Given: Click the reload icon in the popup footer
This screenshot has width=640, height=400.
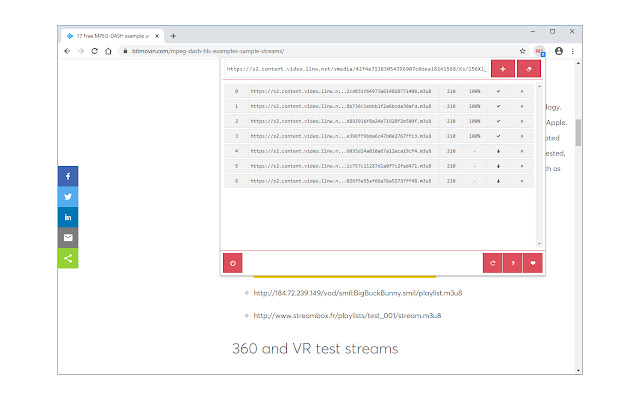Looking at the screenshot, I should [490, 263].
